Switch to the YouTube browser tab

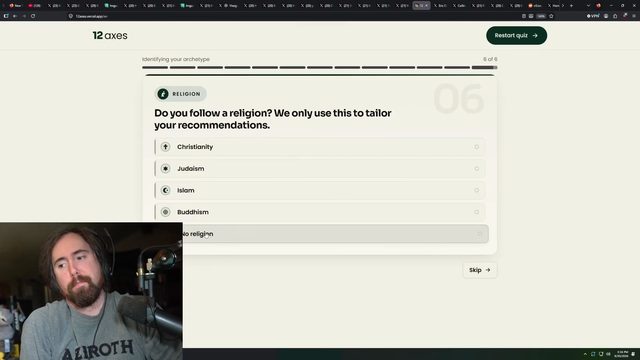click(x=35, y=6)
